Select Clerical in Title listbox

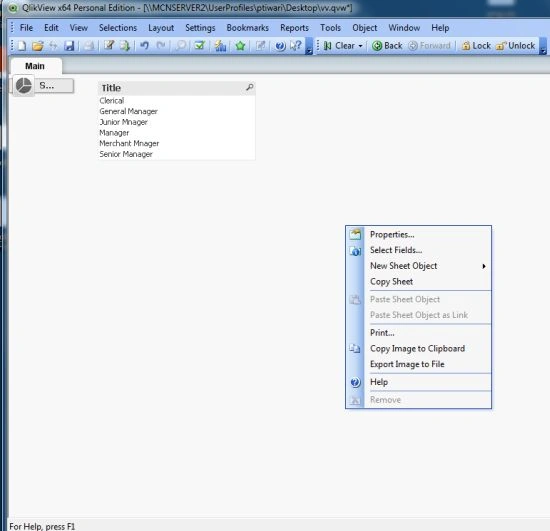[x=176, y=101]
